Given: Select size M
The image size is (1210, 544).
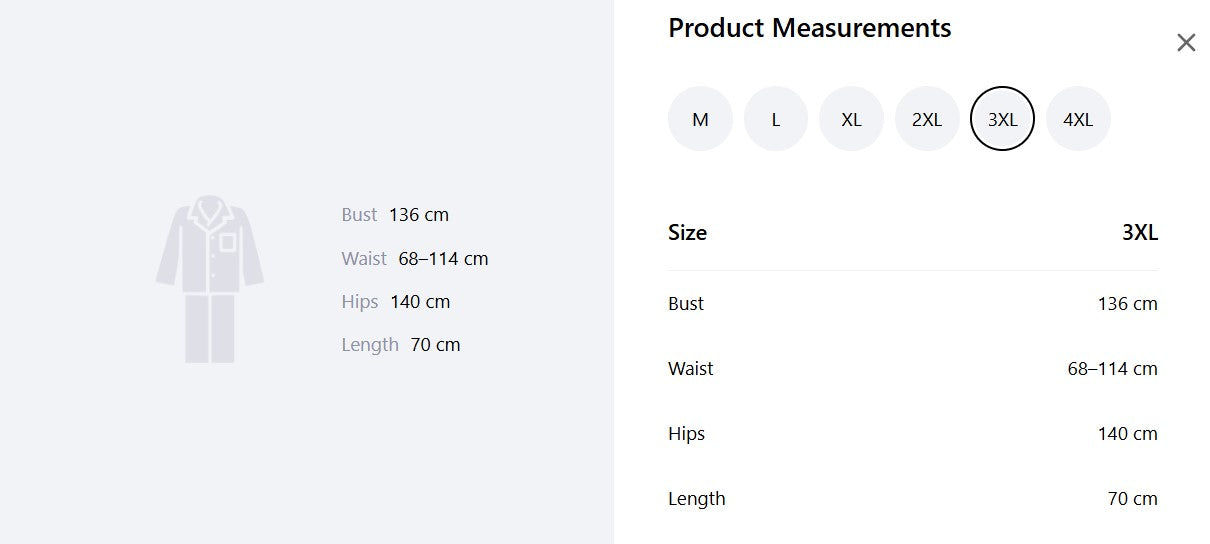Looking at the screenshot, I should [x=700, y=119].
